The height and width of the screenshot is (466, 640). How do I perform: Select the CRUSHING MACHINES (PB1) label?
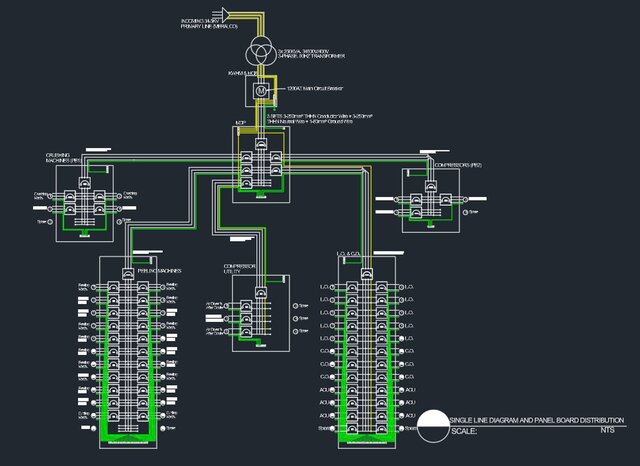point(63,158)
